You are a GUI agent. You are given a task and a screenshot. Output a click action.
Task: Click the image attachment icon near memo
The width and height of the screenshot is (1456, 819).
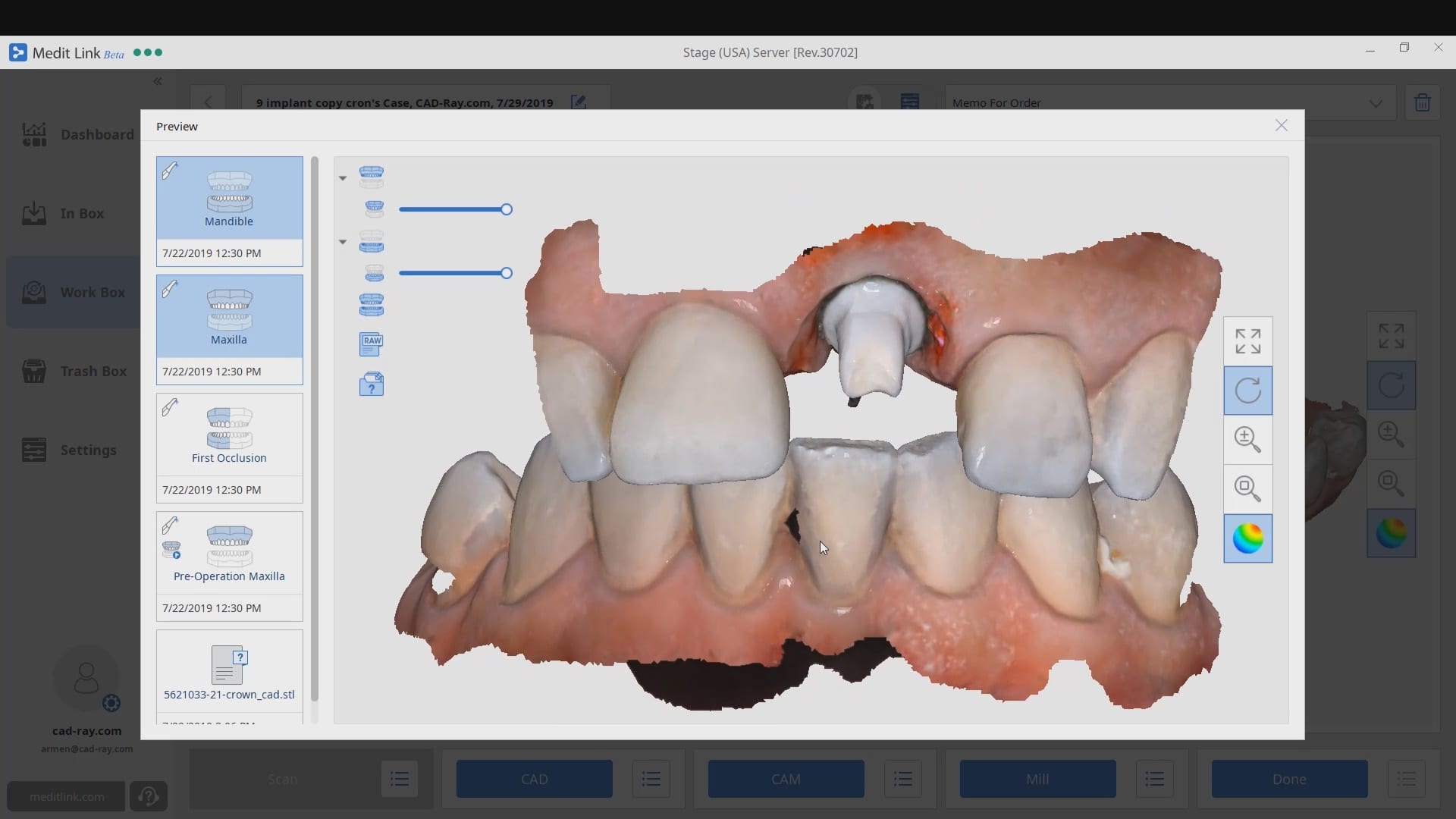click(864, 102)
